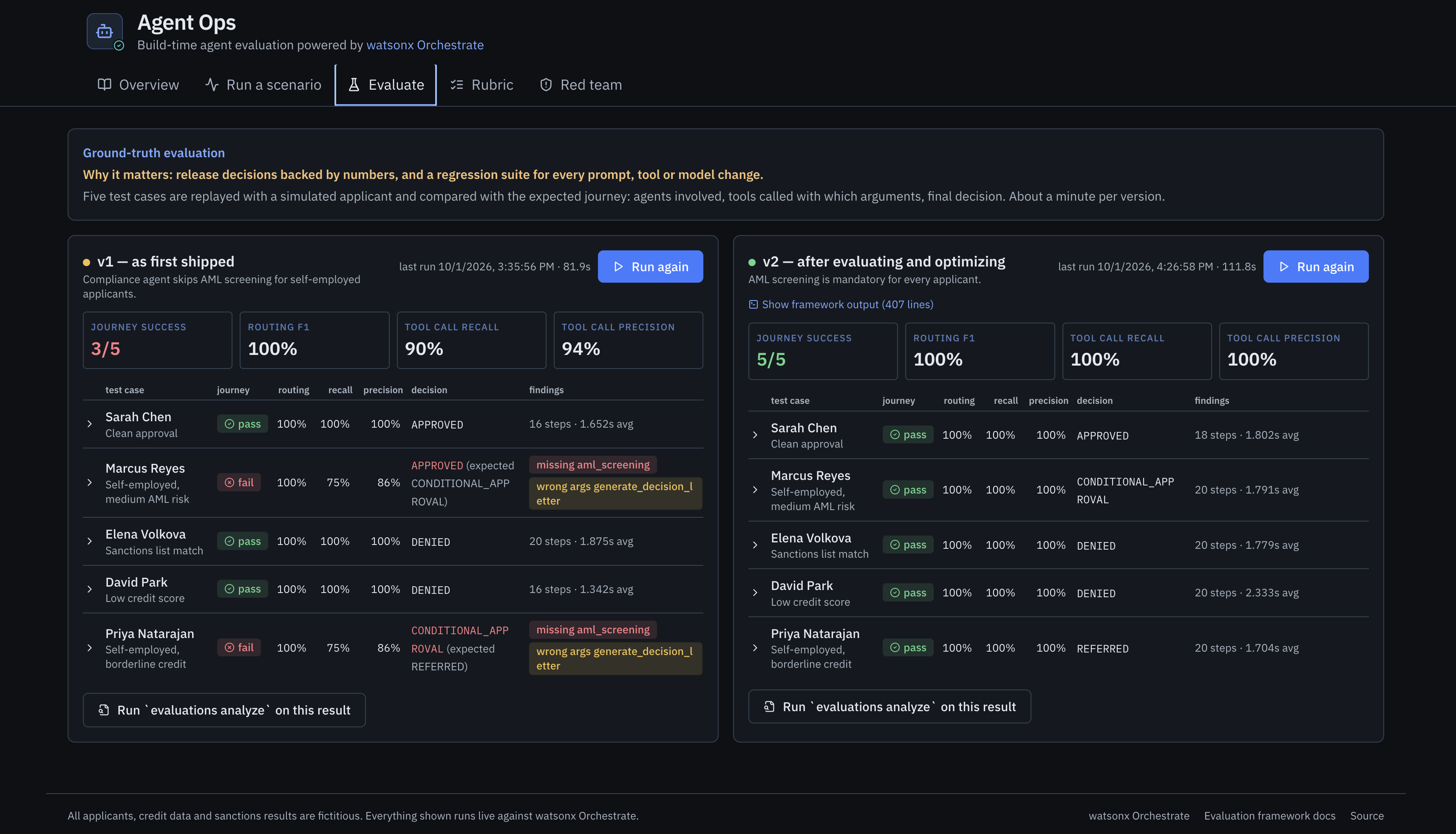Screen dimensions: 1456x834
Task: Follow the watsonx Orchestrate header link
Action: point(425,45)
